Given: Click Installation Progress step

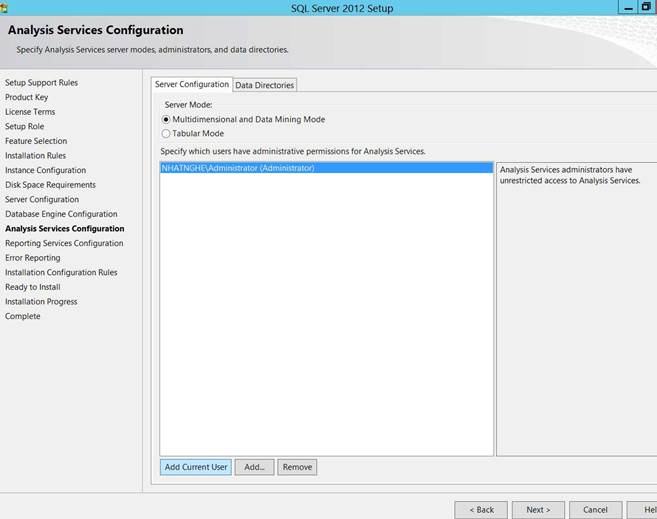Looking at the screenshot, I should click(41, 302).
